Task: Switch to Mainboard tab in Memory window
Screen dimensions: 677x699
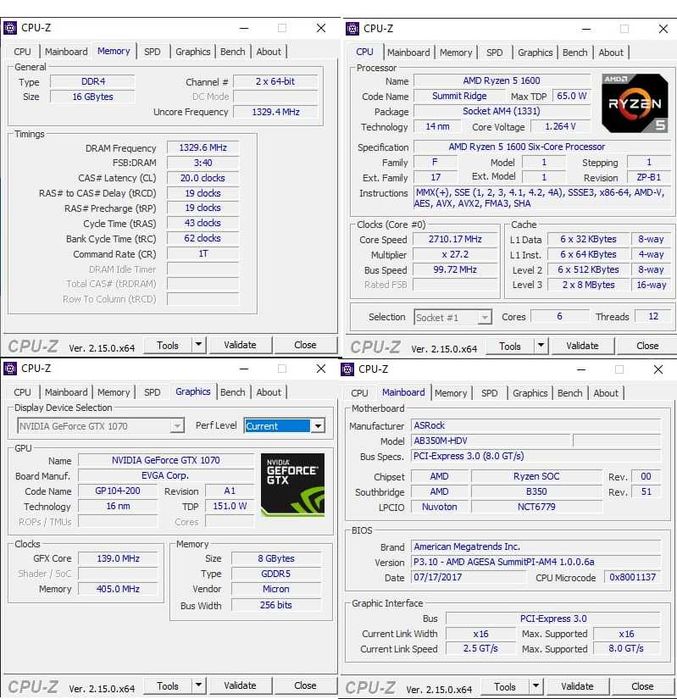Action: coord(66,52)
